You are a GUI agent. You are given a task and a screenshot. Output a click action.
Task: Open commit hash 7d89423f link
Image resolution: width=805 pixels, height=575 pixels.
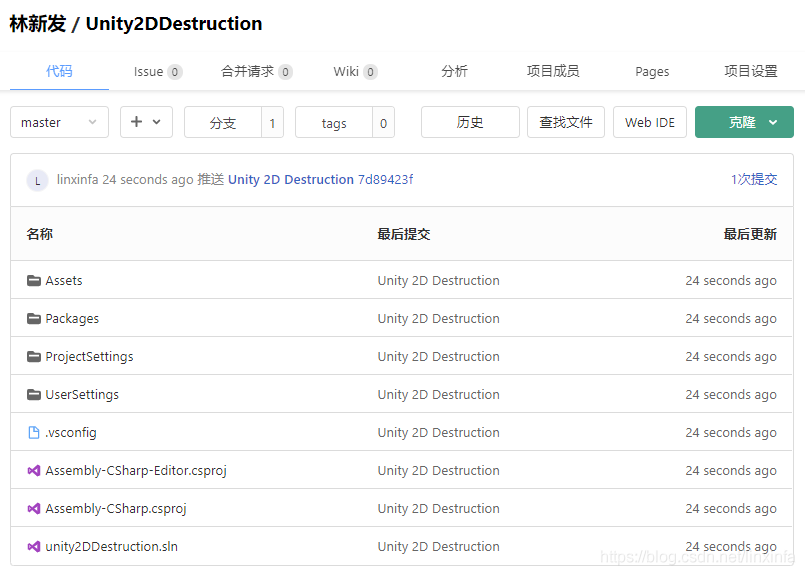[385, 180]
